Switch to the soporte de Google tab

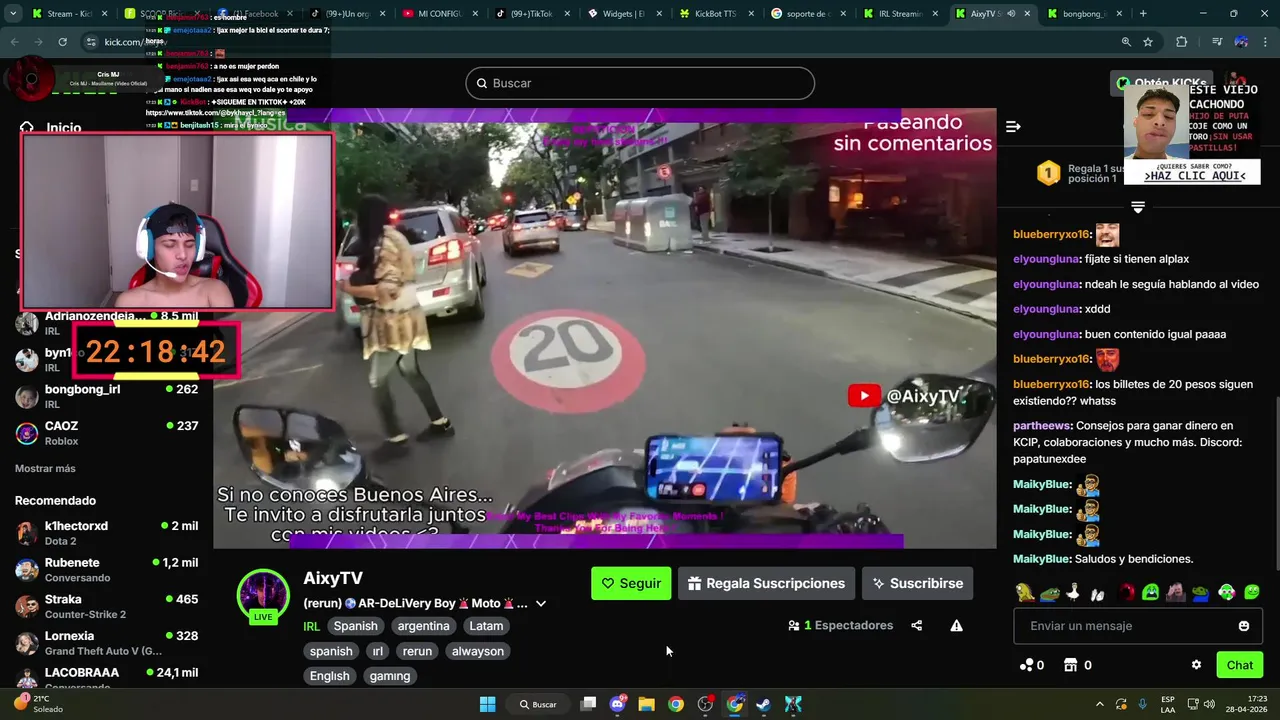pos(806,14)
